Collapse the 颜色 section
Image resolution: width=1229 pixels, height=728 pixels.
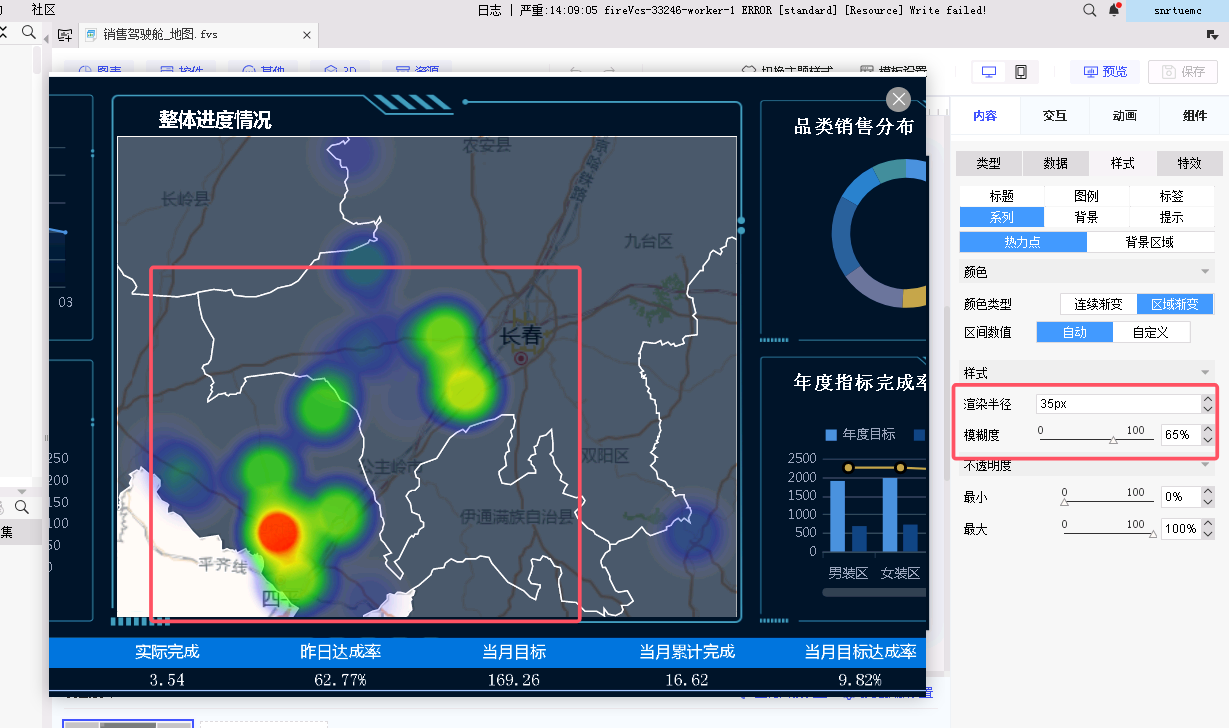[1205, 272]
